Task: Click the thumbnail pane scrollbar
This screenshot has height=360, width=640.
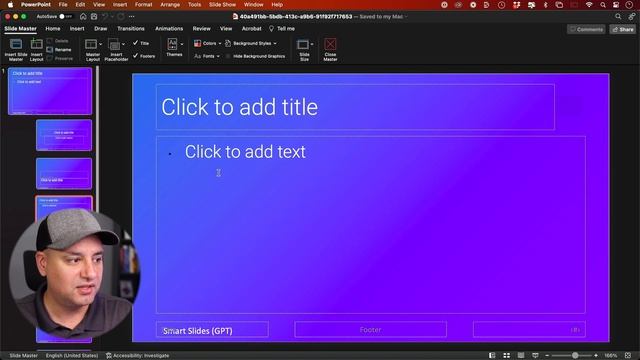Action: (x=97, y=139)
